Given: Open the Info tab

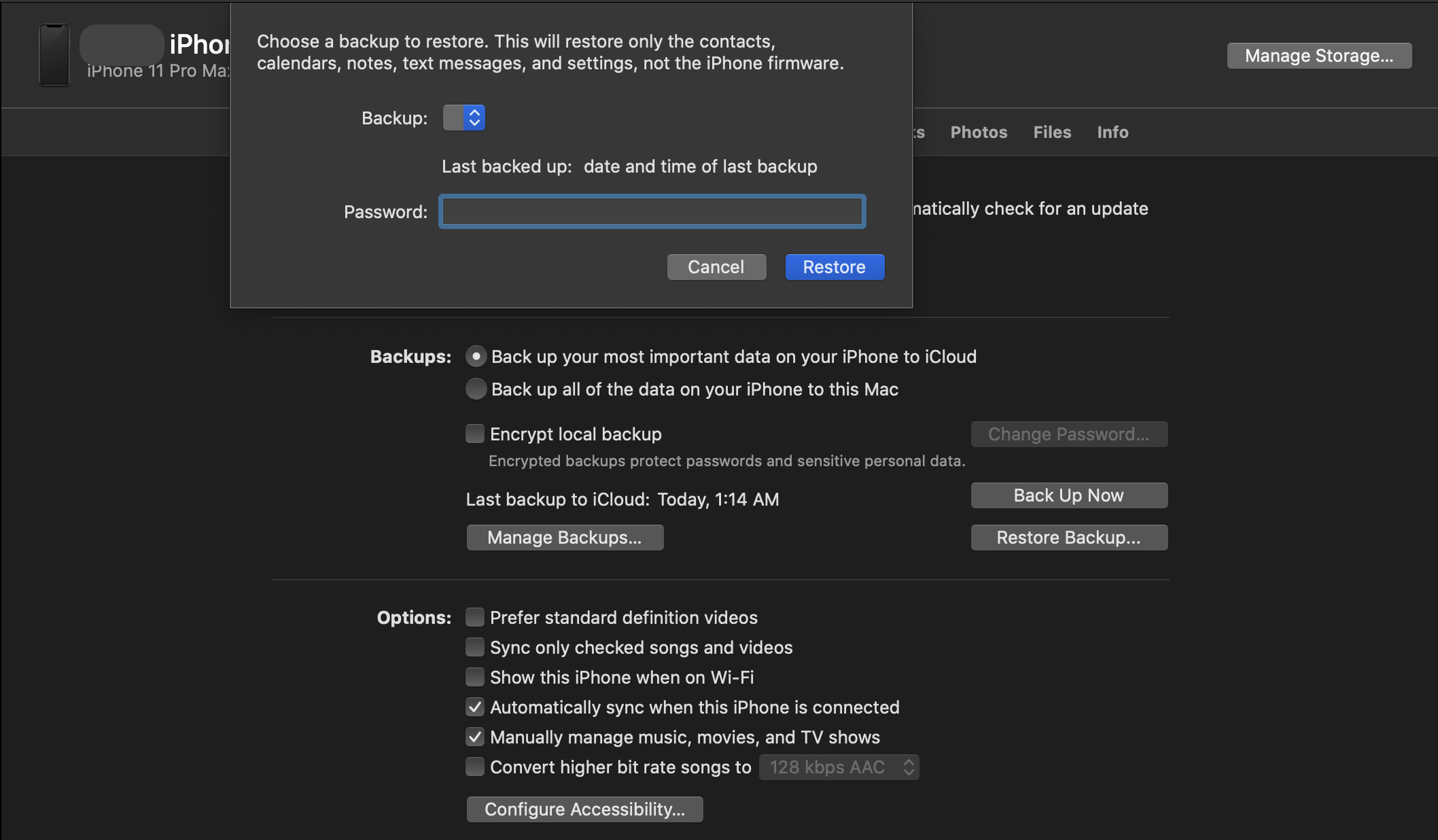Looking at the screenshot, I should [x=1112, y=131].
